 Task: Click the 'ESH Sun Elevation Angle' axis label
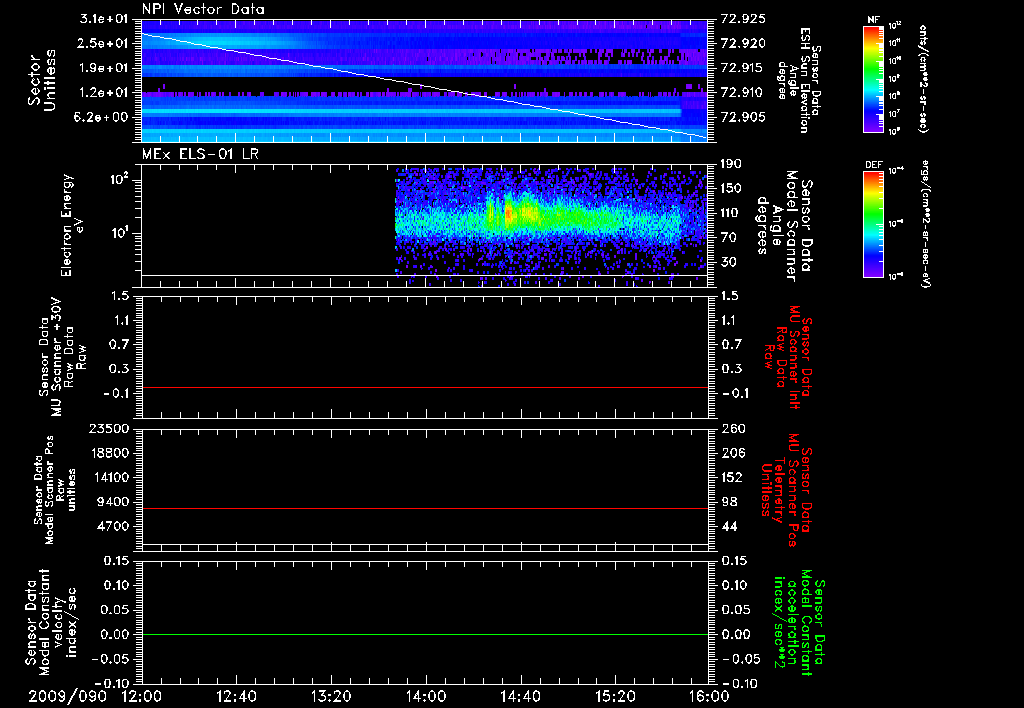(799, 80)
